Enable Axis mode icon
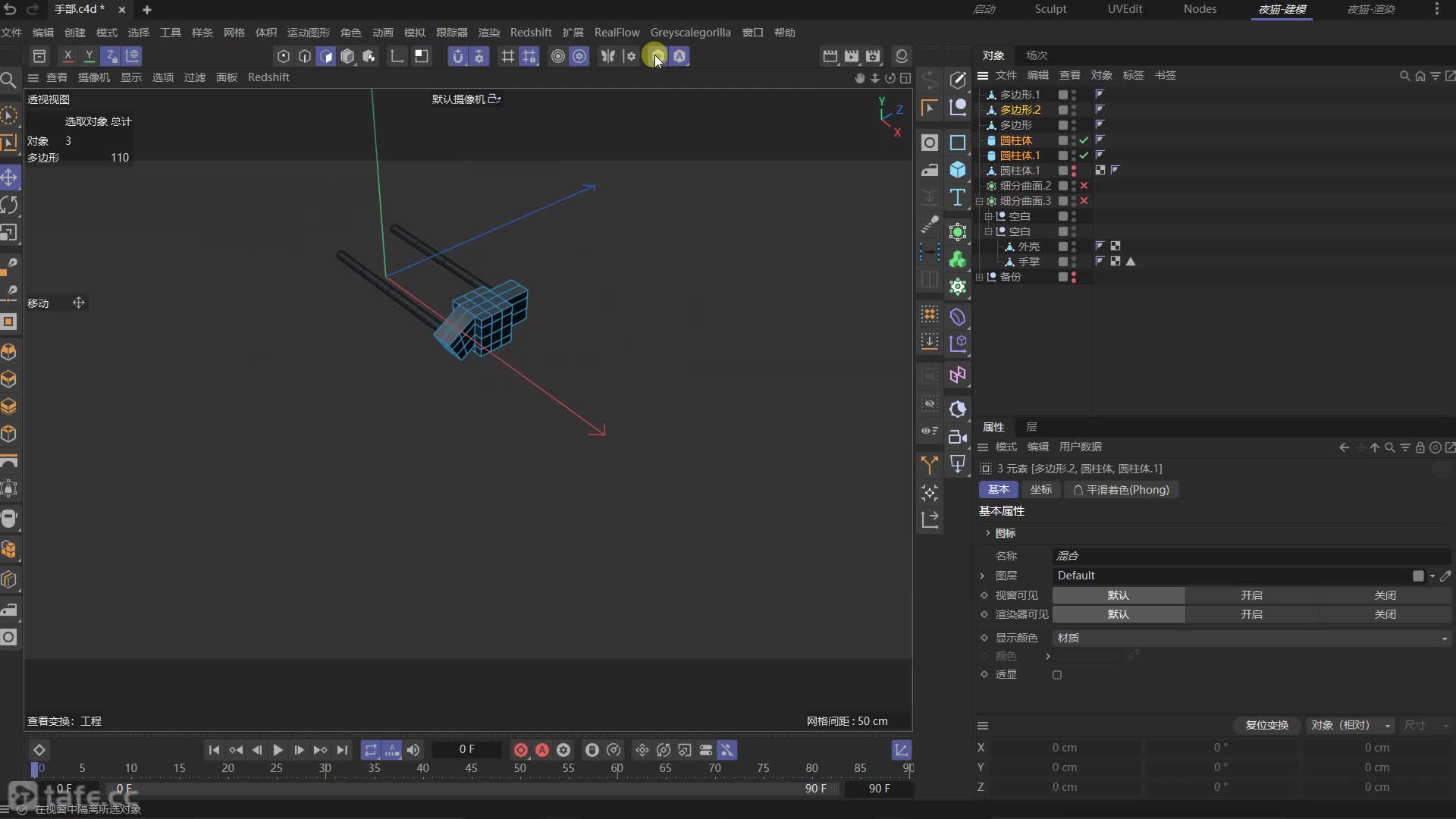 tap(397, 56)
